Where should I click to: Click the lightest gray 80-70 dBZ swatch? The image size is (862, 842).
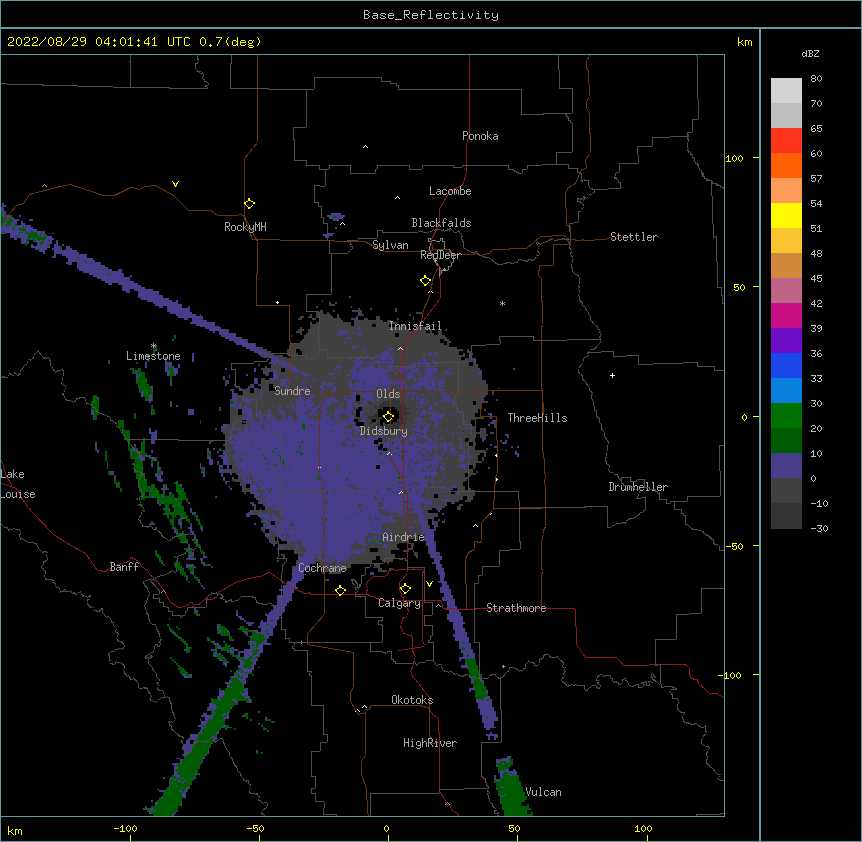pos(786,91)
